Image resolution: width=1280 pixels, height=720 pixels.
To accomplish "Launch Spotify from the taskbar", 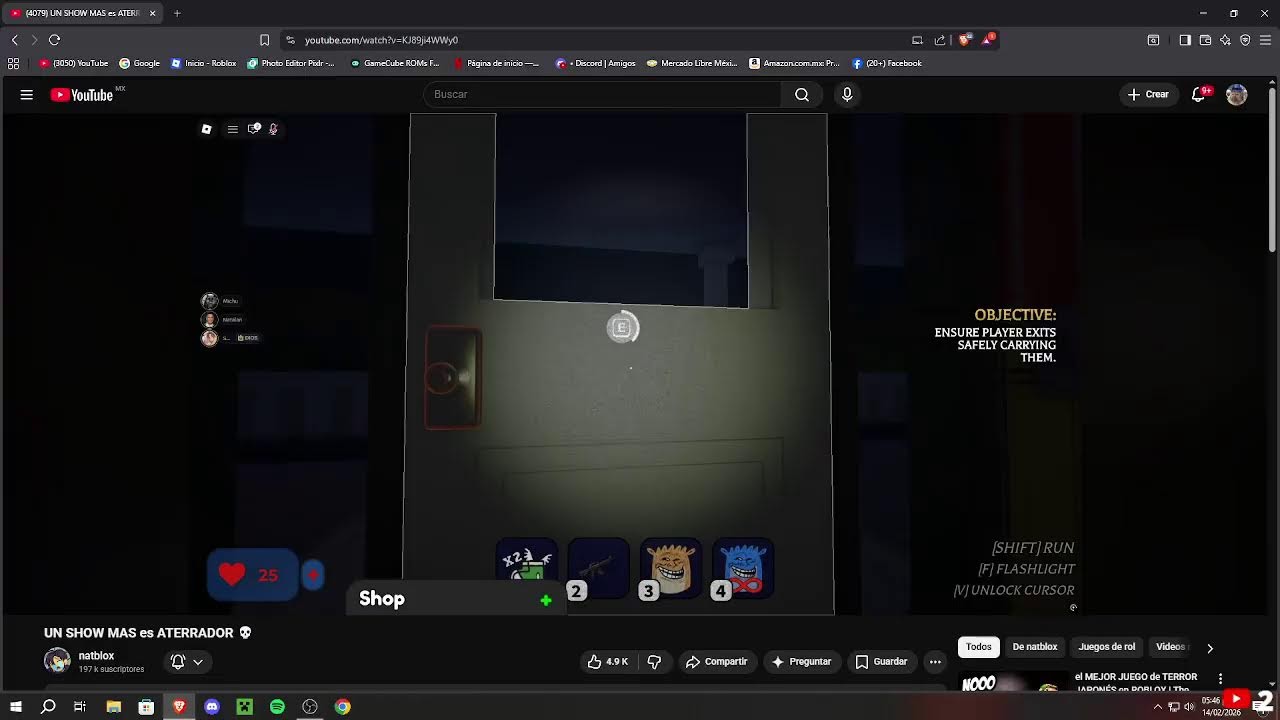I will pyautogui.click(x=277, y=707).
